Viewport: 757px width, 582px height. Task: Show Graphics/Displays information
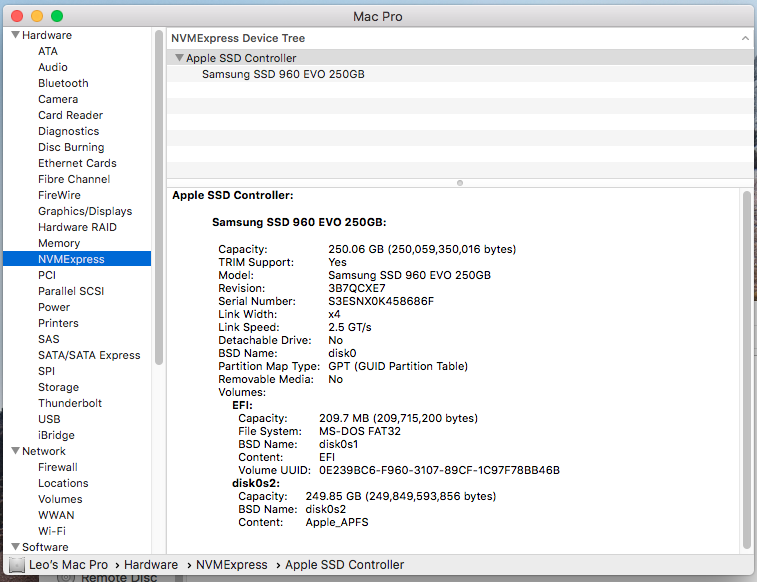pos(85,211)
